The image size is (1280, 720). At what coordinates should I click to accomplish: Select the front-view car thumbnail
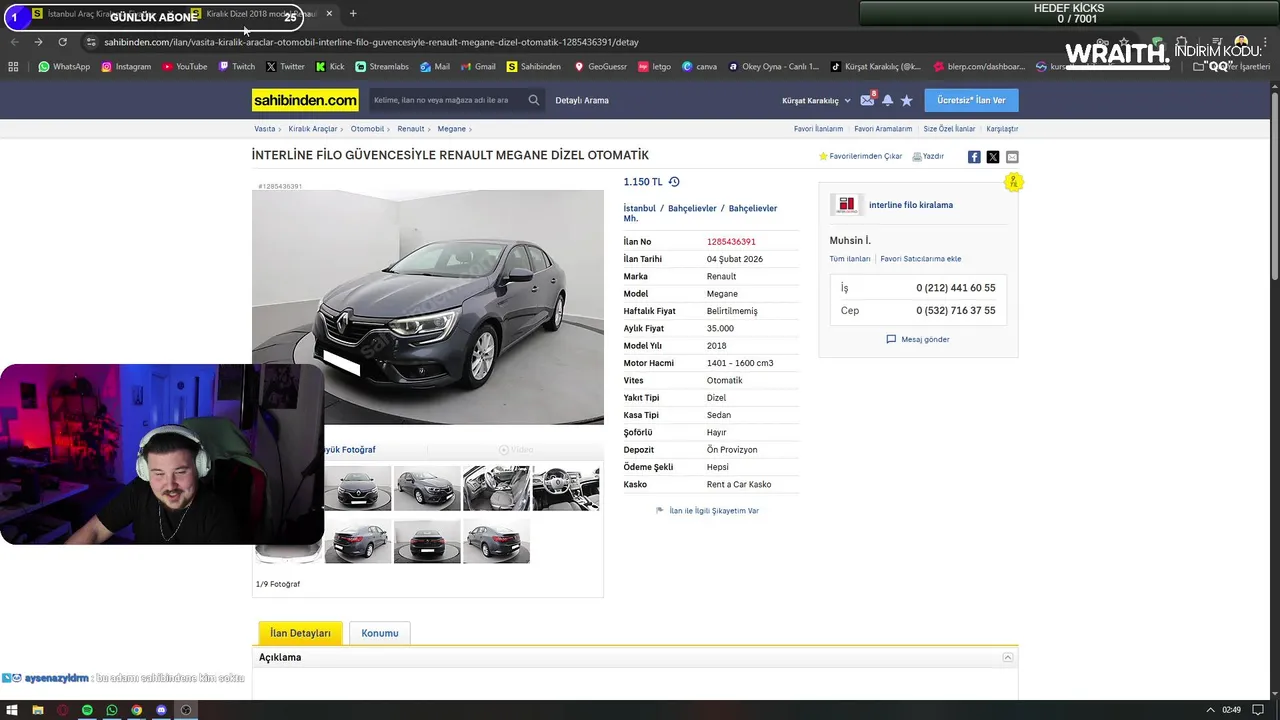click(x=357, y=488)
